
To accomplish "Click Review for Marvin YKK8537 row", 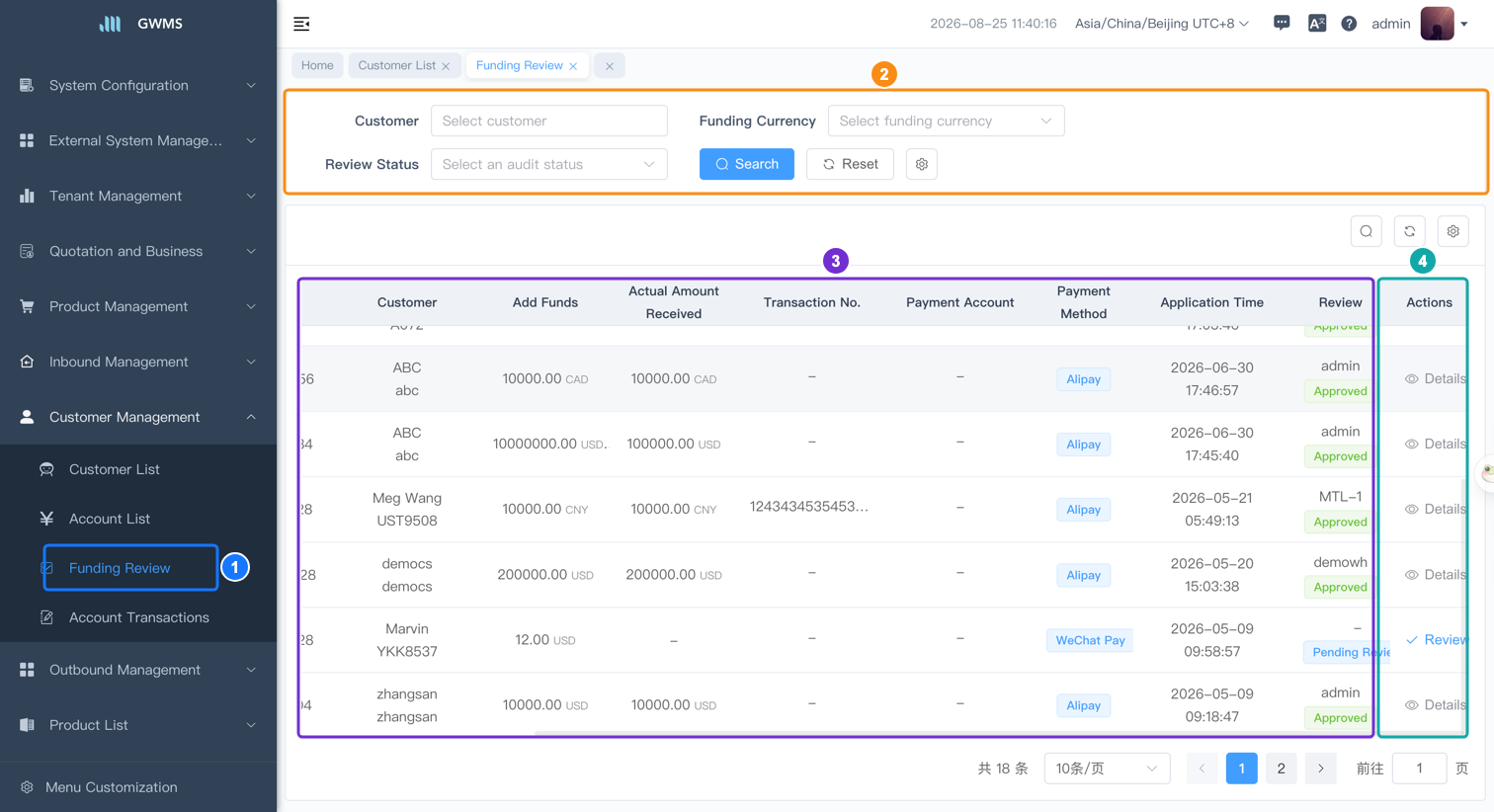I will click(x=1437, y=640).
